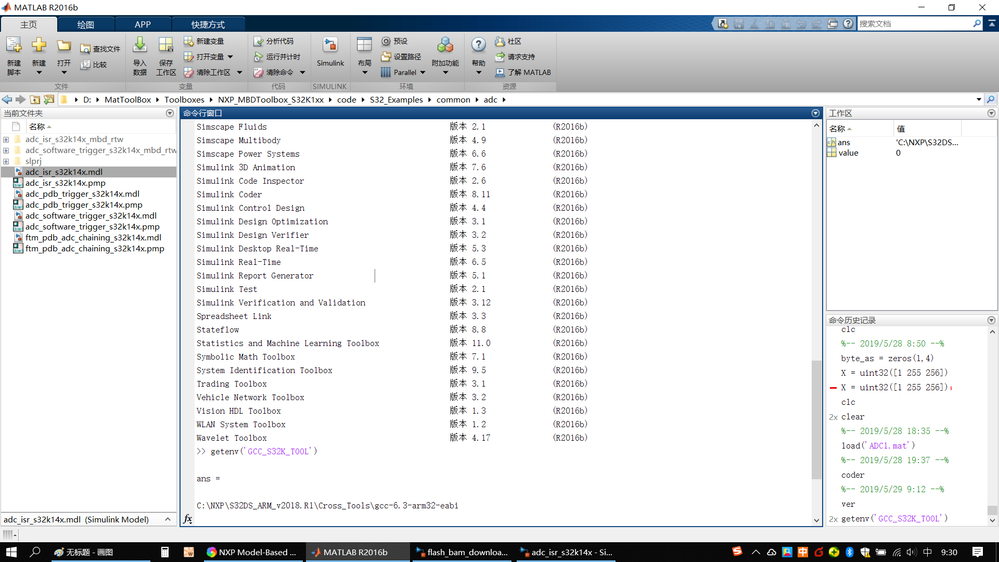
Task: Create a new variable with 新建变量
Action: click(204, 41)
